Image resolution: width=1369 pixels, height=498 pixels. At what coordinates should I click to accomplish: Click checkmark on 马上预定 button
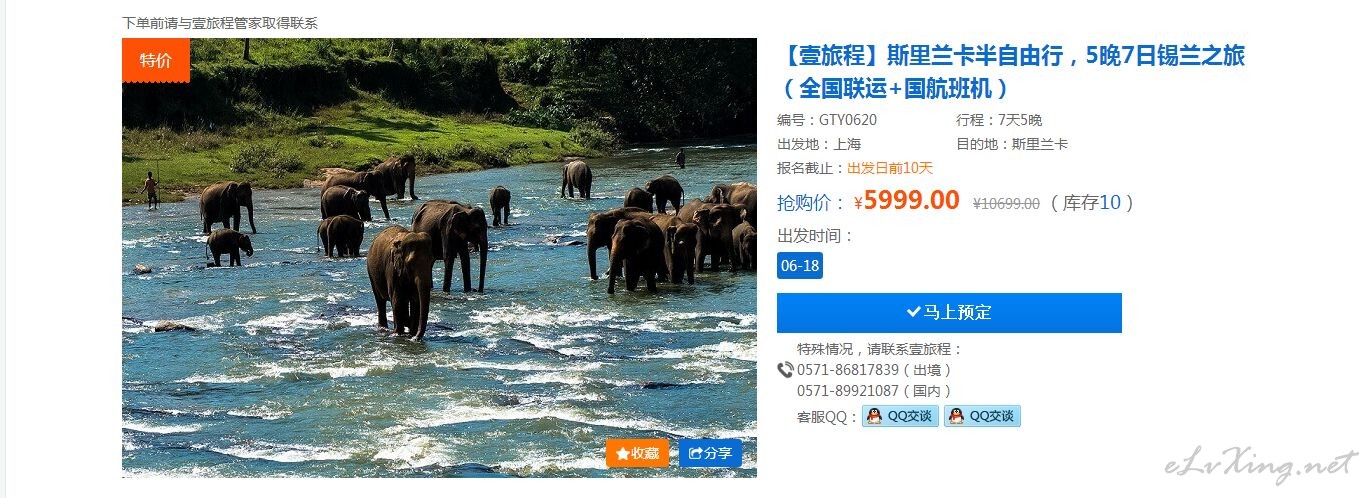coord(913,312)
